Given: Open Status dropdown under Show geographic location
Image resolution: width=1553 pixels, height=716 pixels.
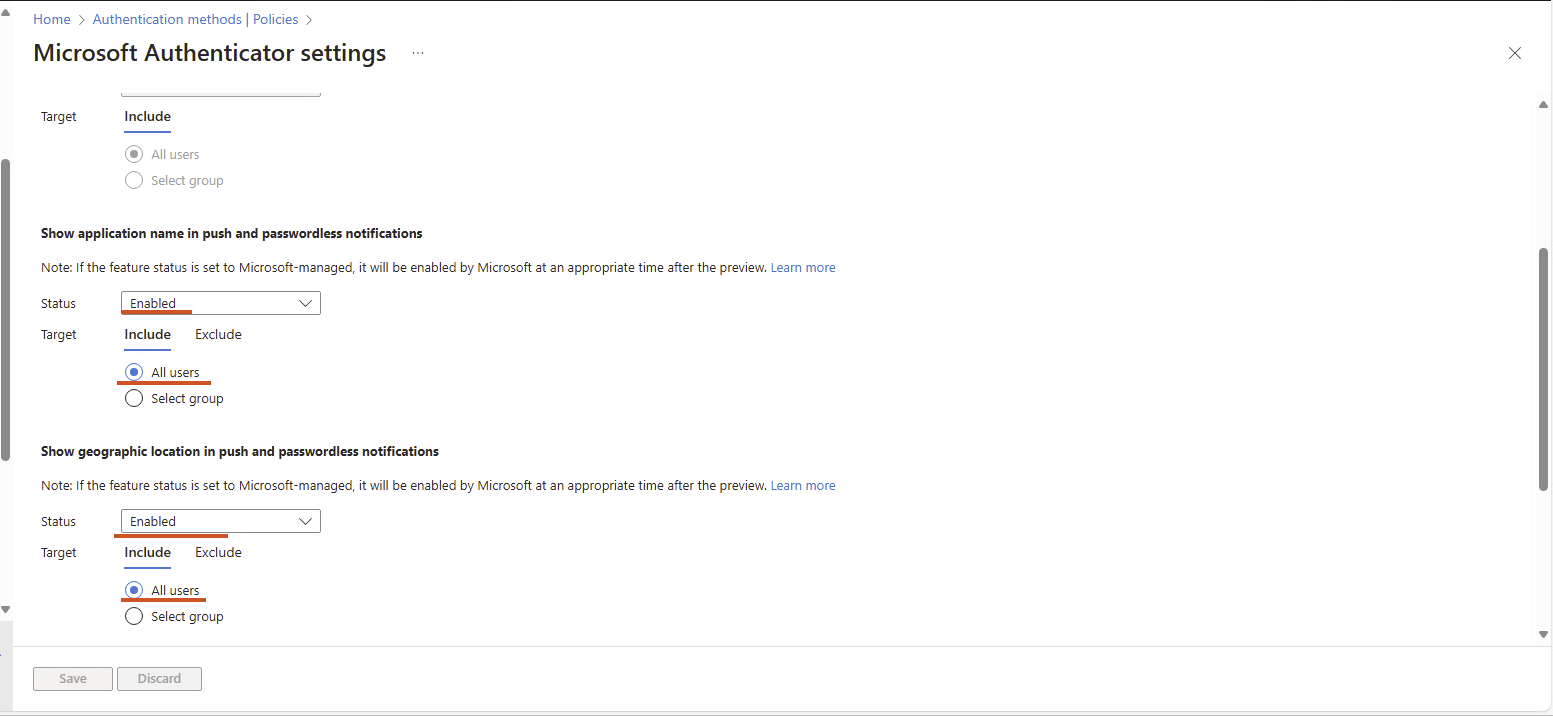Looking at the screenshot, I should click(x=221, y=521).
